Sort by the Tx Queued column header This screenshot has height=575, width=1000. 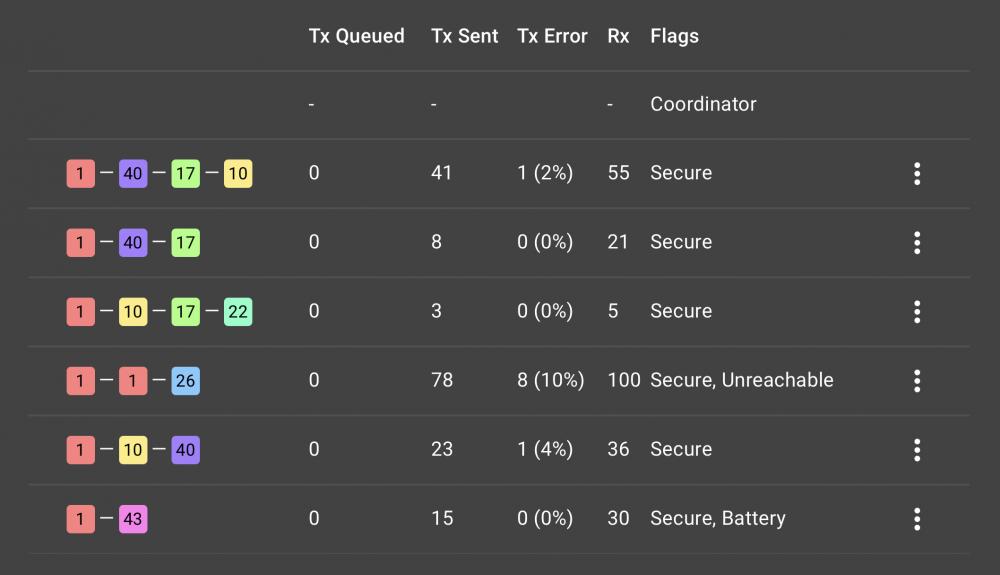pyautogui.click(x=357, y=36)
